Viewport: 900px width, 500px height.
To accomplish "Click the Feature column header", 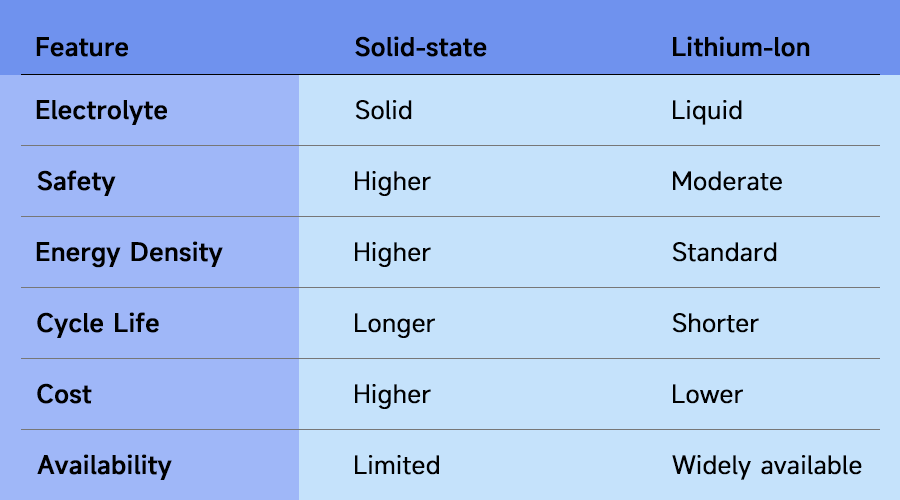I will coord(82,47).
